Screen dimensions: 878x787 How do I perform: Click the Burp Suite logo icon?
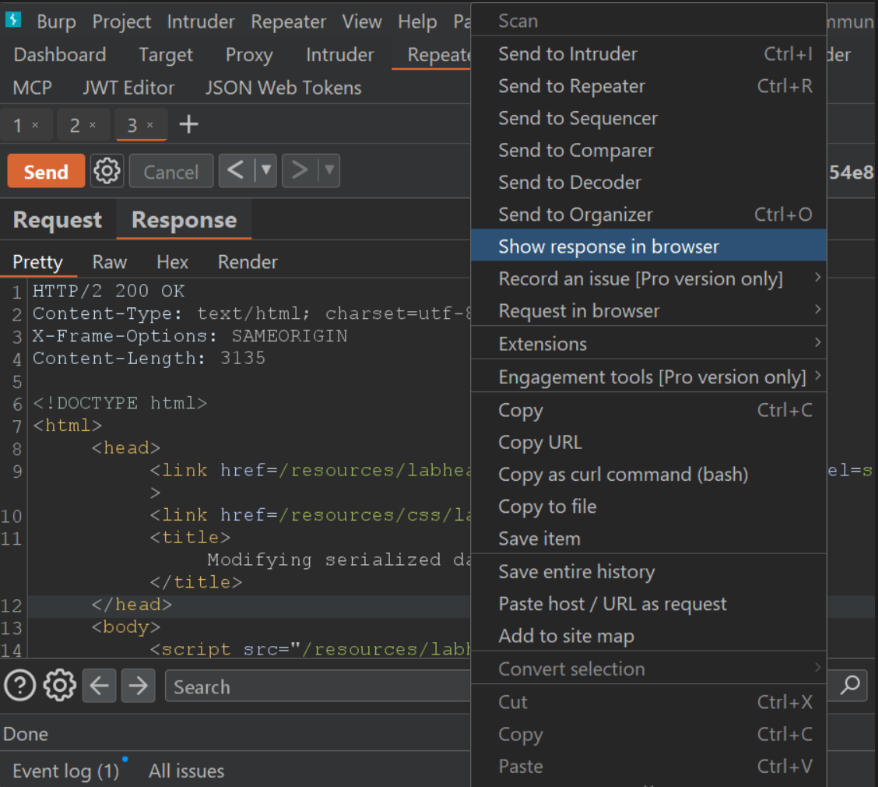point(13,20)
